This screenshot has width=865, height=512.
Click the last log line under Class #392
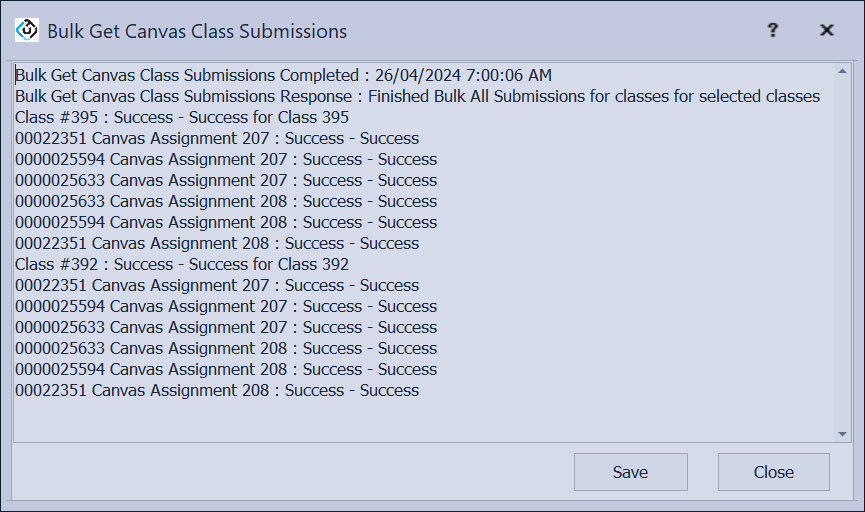pyautogui.click(x=217, y=390)
